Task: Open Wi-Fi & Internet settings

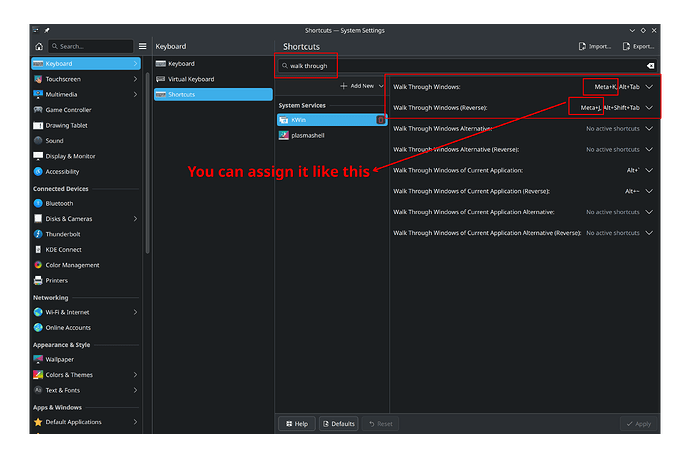Action: tap(86, 312)
